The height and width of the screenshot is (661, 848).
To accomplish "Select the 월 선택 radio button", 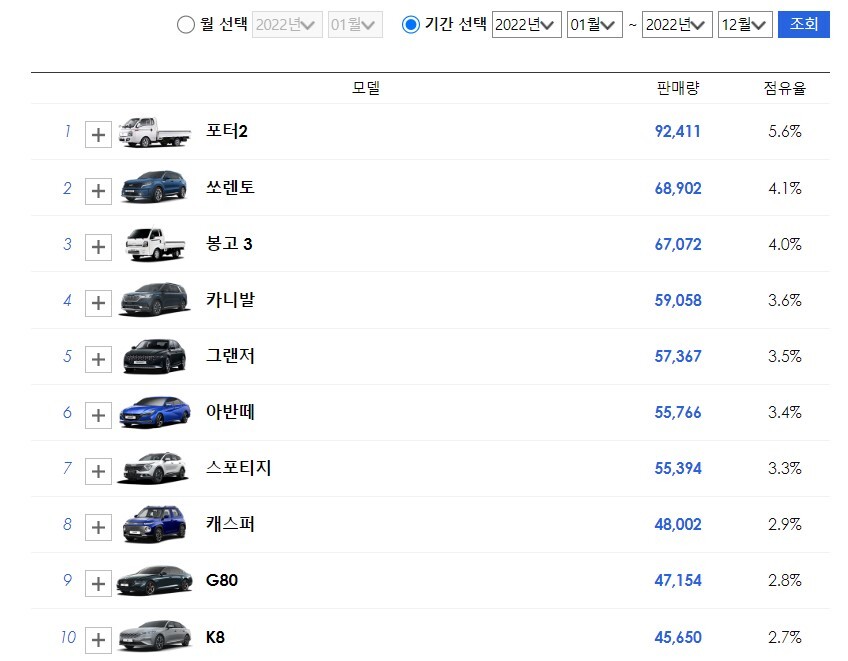I will pos(186,25).
